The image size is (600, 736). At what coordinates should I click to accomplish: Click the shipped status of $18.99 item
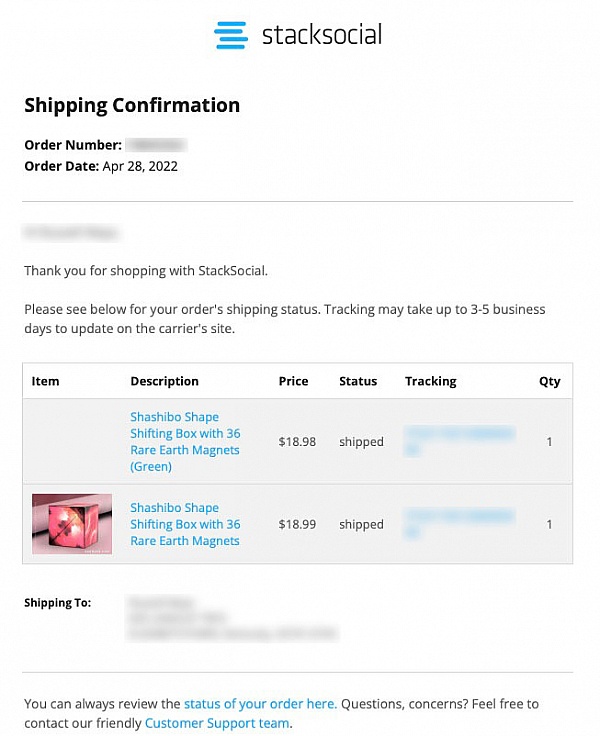coord(361,524)
